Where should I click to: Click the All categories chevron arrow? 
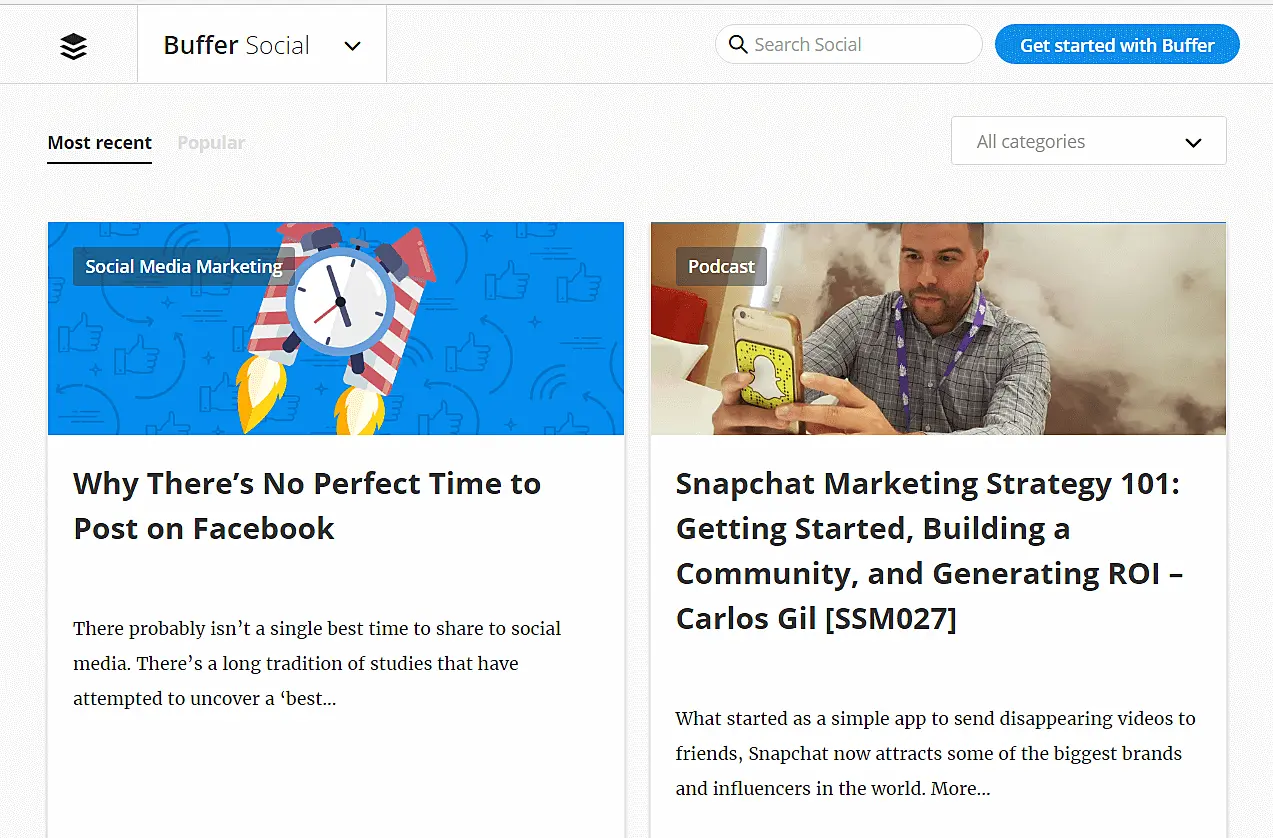(1192, 143)
